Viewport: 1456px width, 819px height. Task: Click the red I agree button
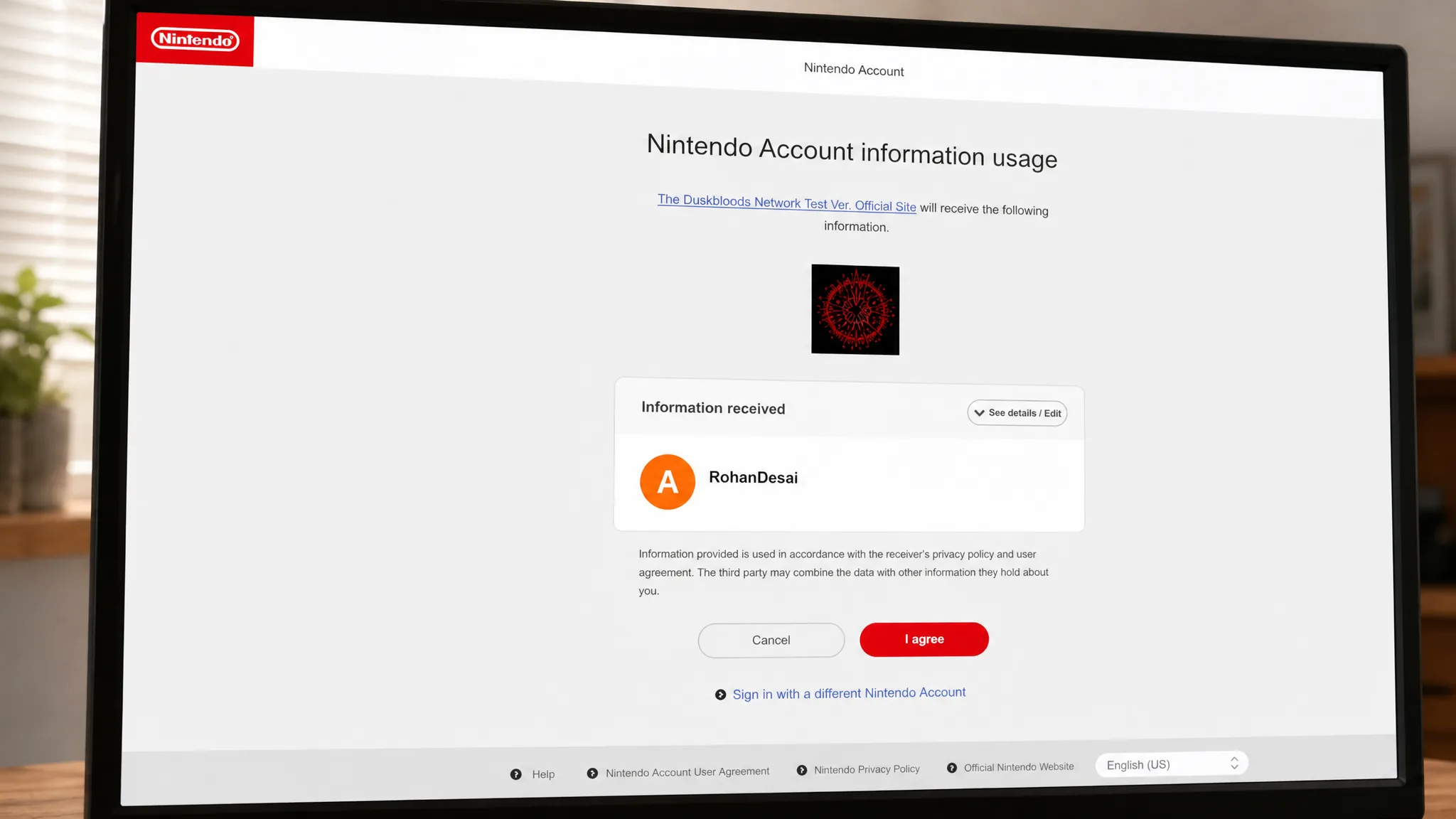[924, 639]
